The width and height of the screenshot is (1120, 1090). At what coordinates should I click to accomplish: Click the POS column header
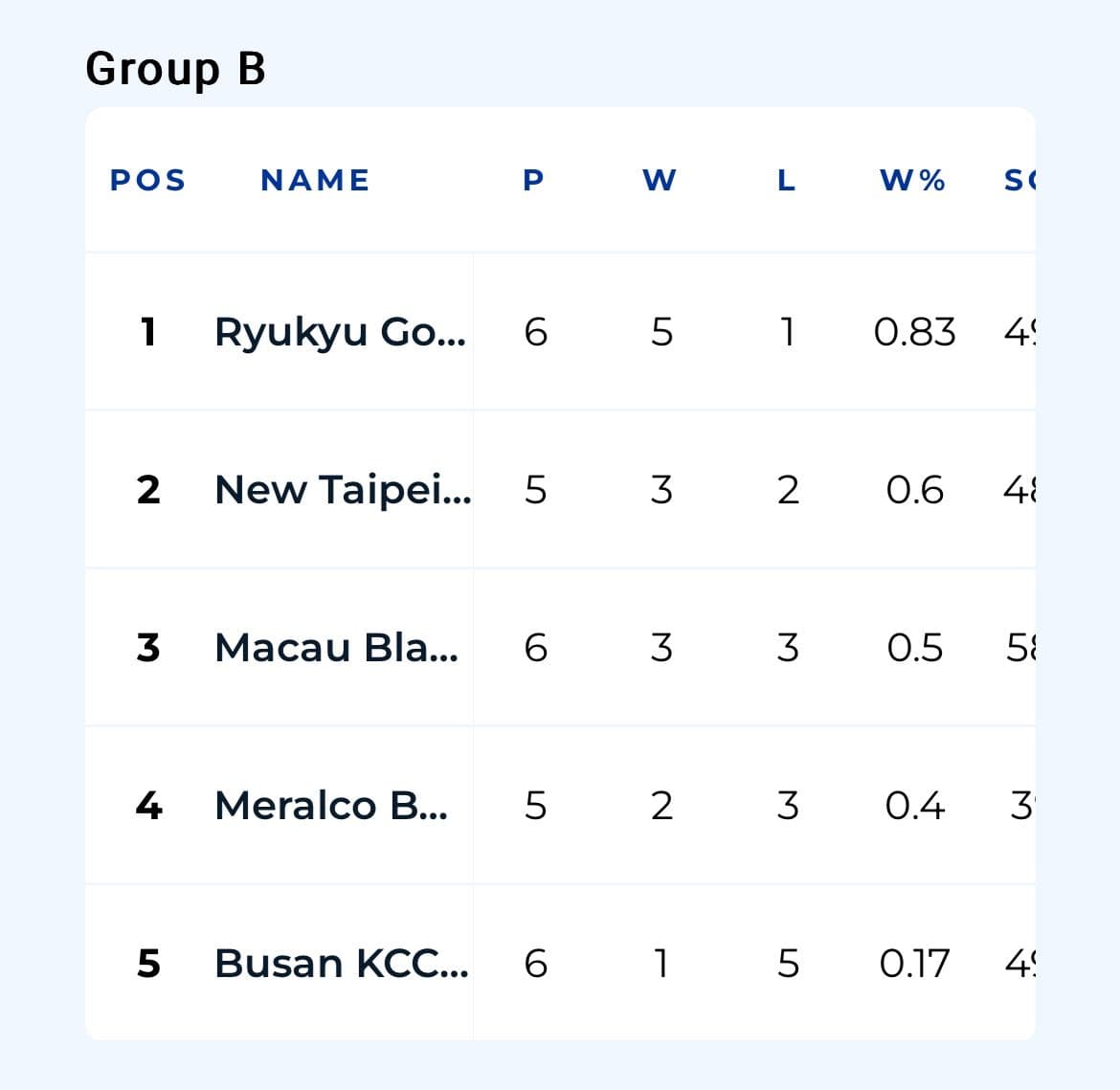click(x=147, y=180)
